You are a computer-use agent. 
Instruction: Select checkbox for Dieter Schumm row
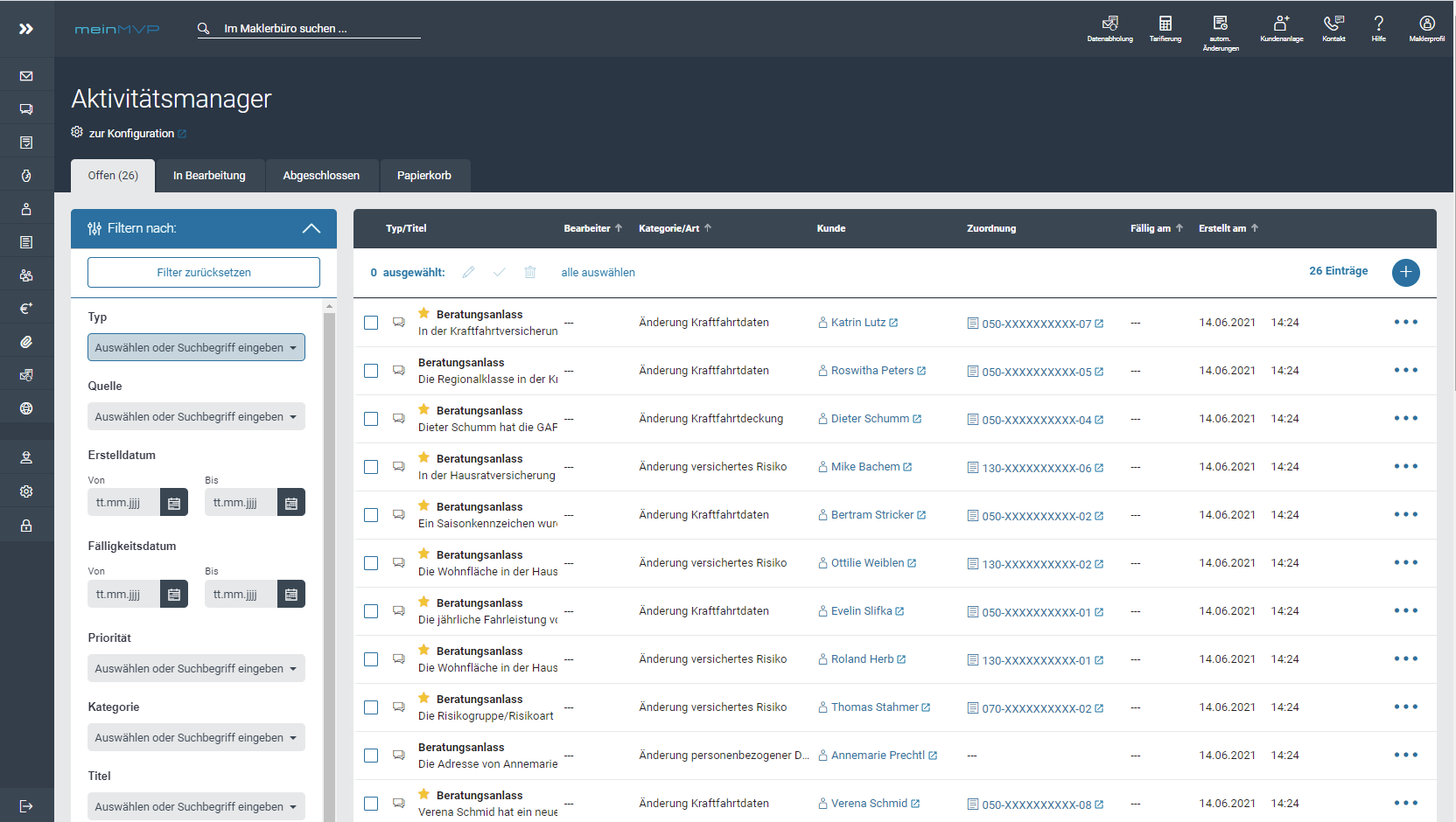click(371, 419)
